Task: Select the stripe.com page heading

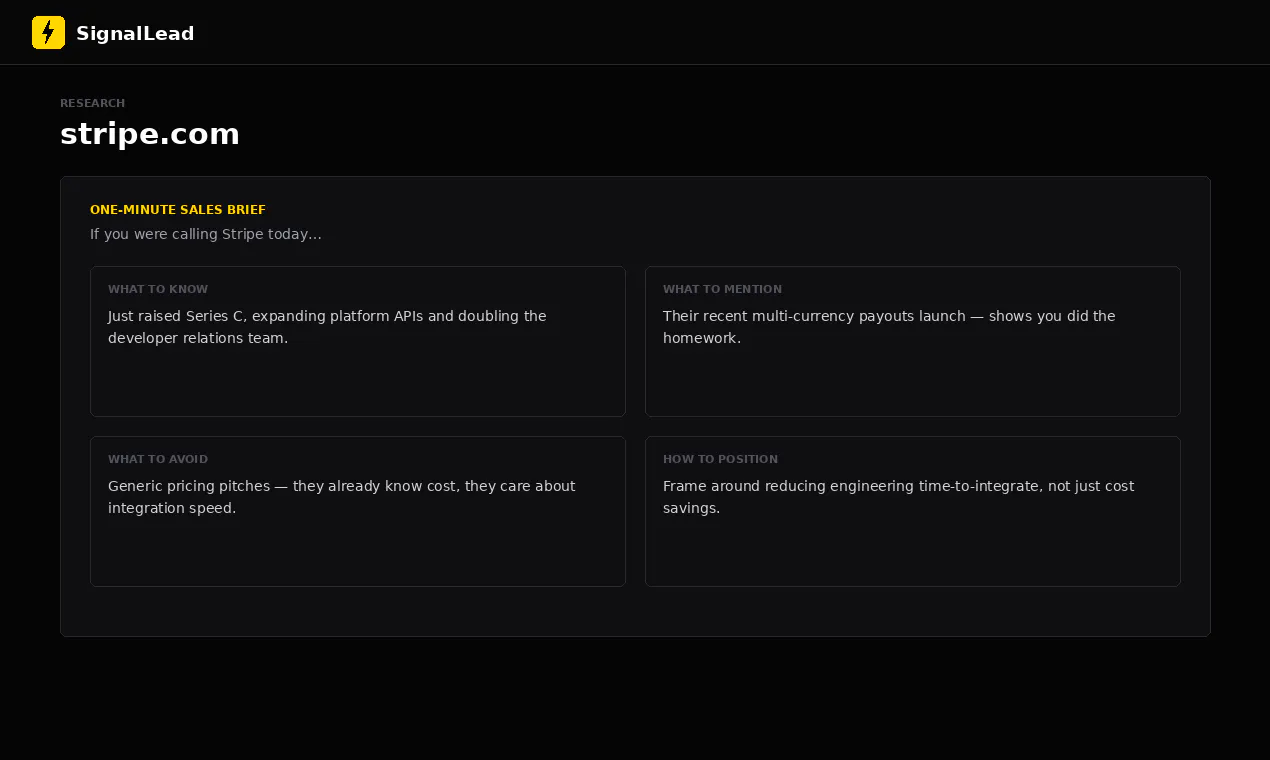Action: pyautogui.click(x=150, y=134)
